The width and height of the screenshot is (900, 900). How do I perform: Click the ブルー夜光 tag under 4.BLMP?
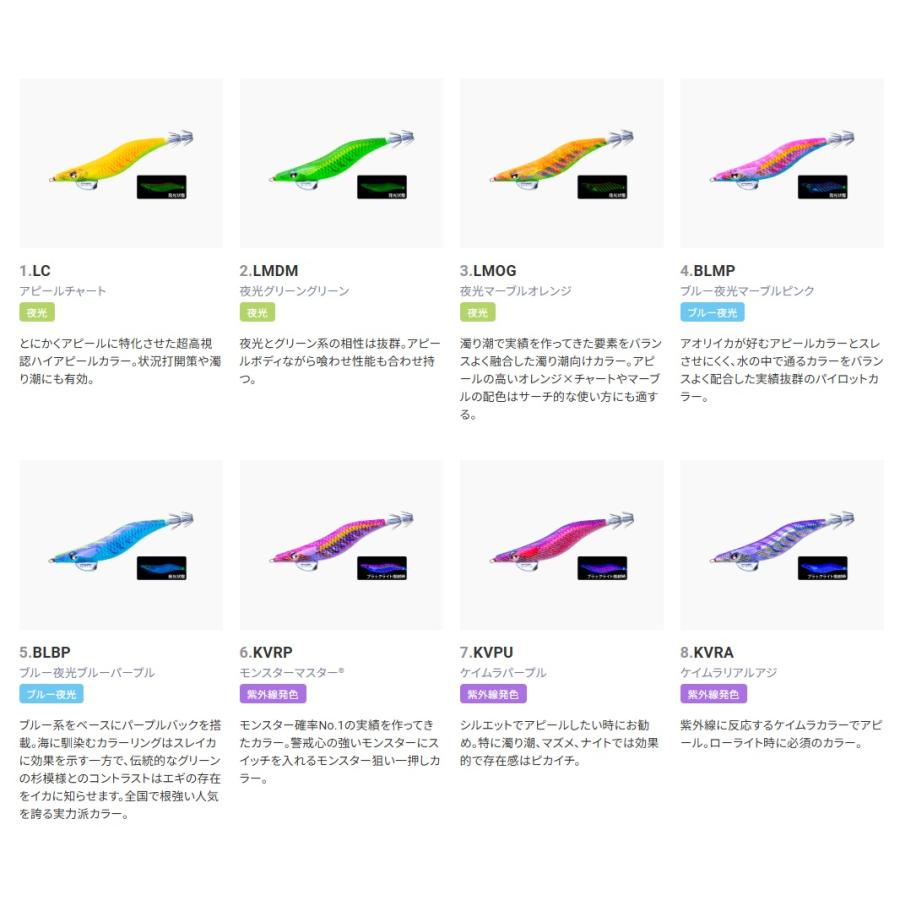(712, 312)
